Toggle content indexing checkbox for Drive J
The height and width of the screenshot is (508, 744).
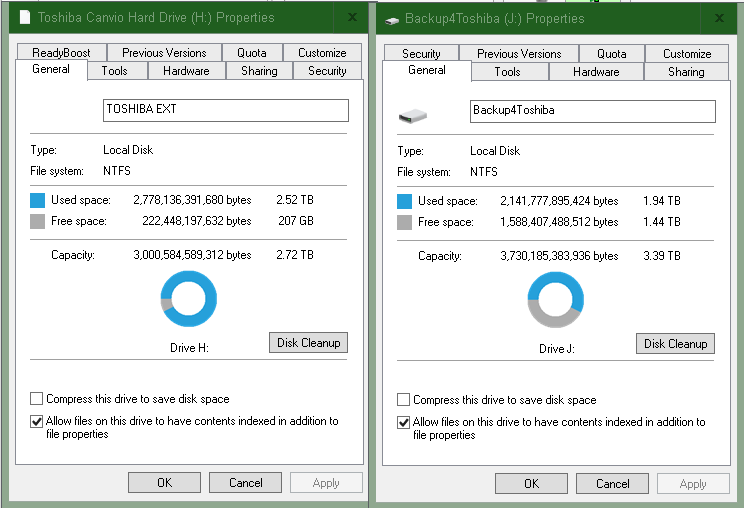[x=403, y=422]
